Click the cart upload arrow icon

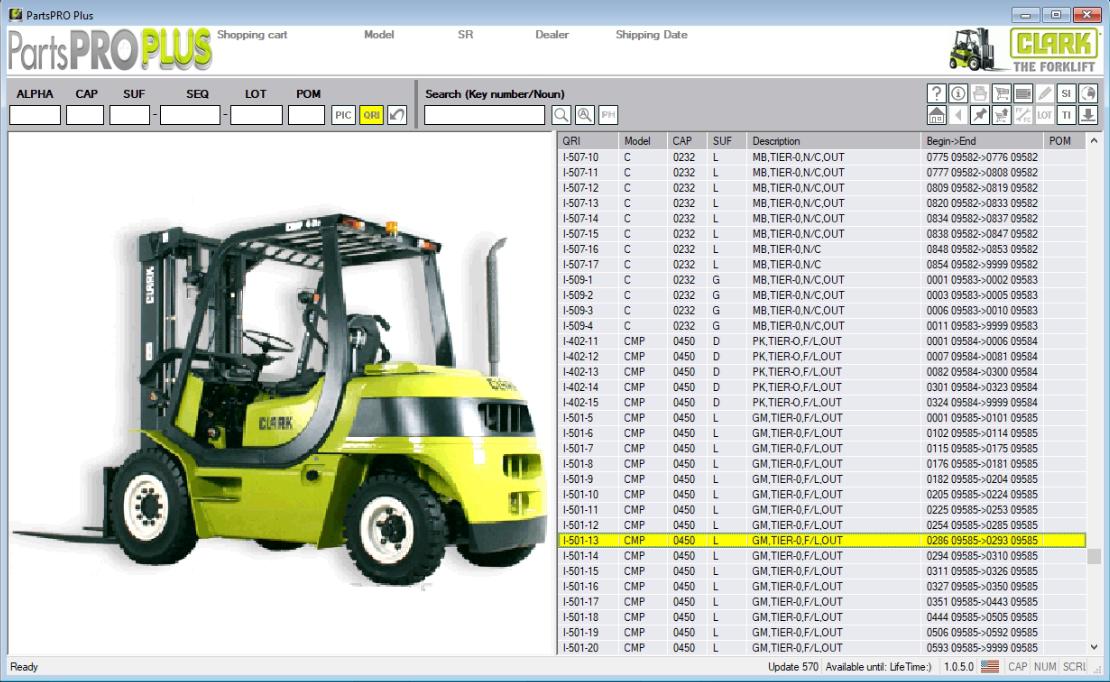point(1001,115)
